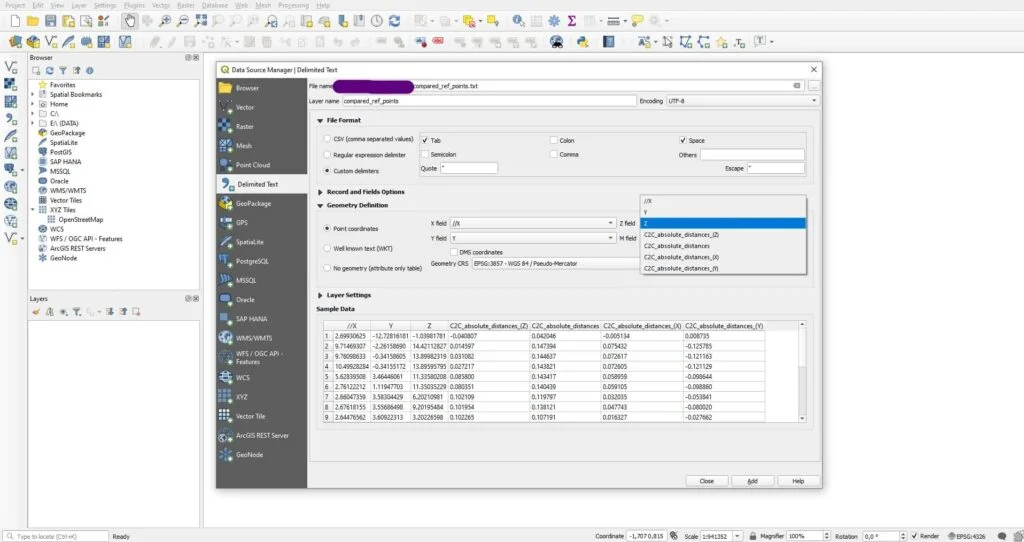Click New Shapefile Layer toolbar icon
The height and width of the screenshot is (542, 1024).
[51, 42]
